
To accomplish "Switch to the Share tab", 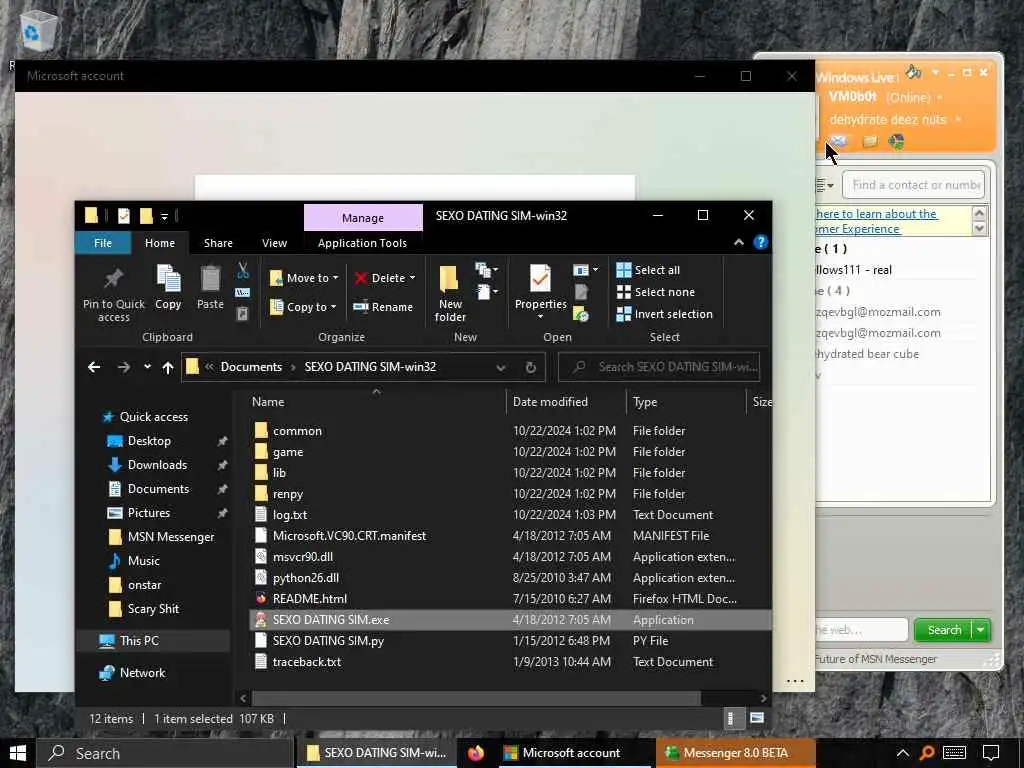I will coord(218,243).
